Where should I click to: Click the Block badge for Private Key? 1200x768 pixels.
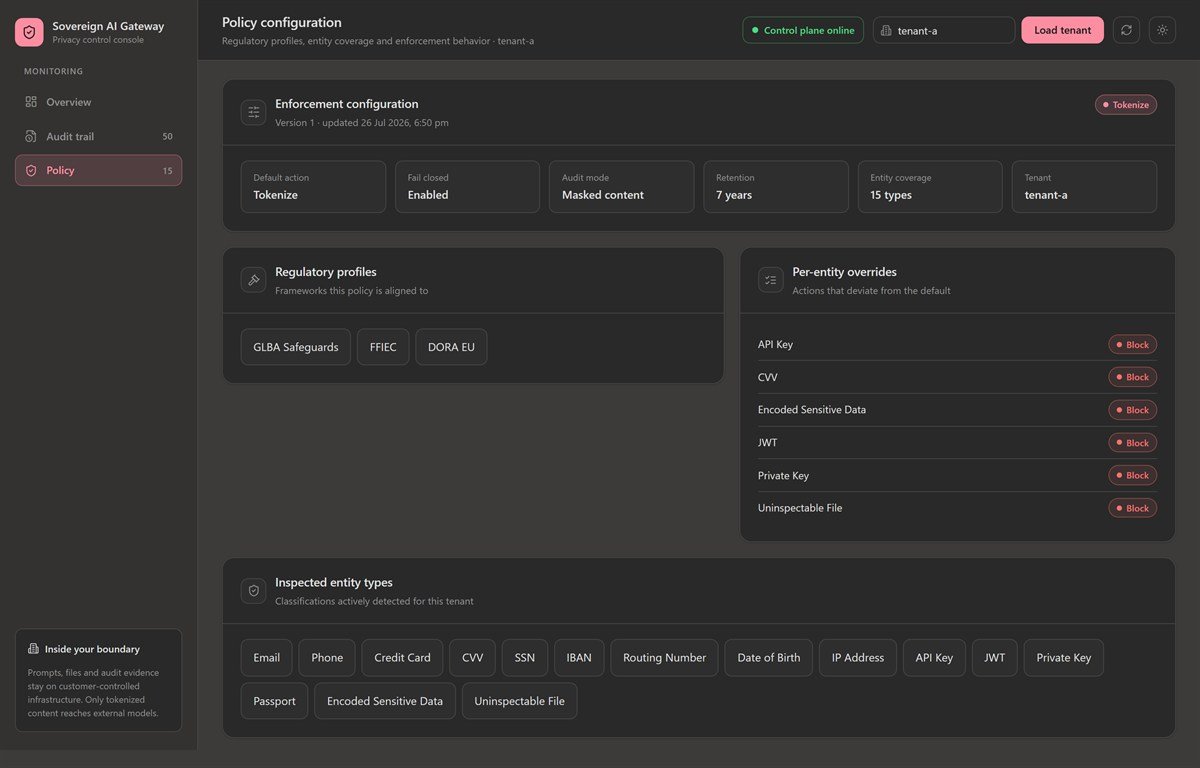coord(1132,475)
